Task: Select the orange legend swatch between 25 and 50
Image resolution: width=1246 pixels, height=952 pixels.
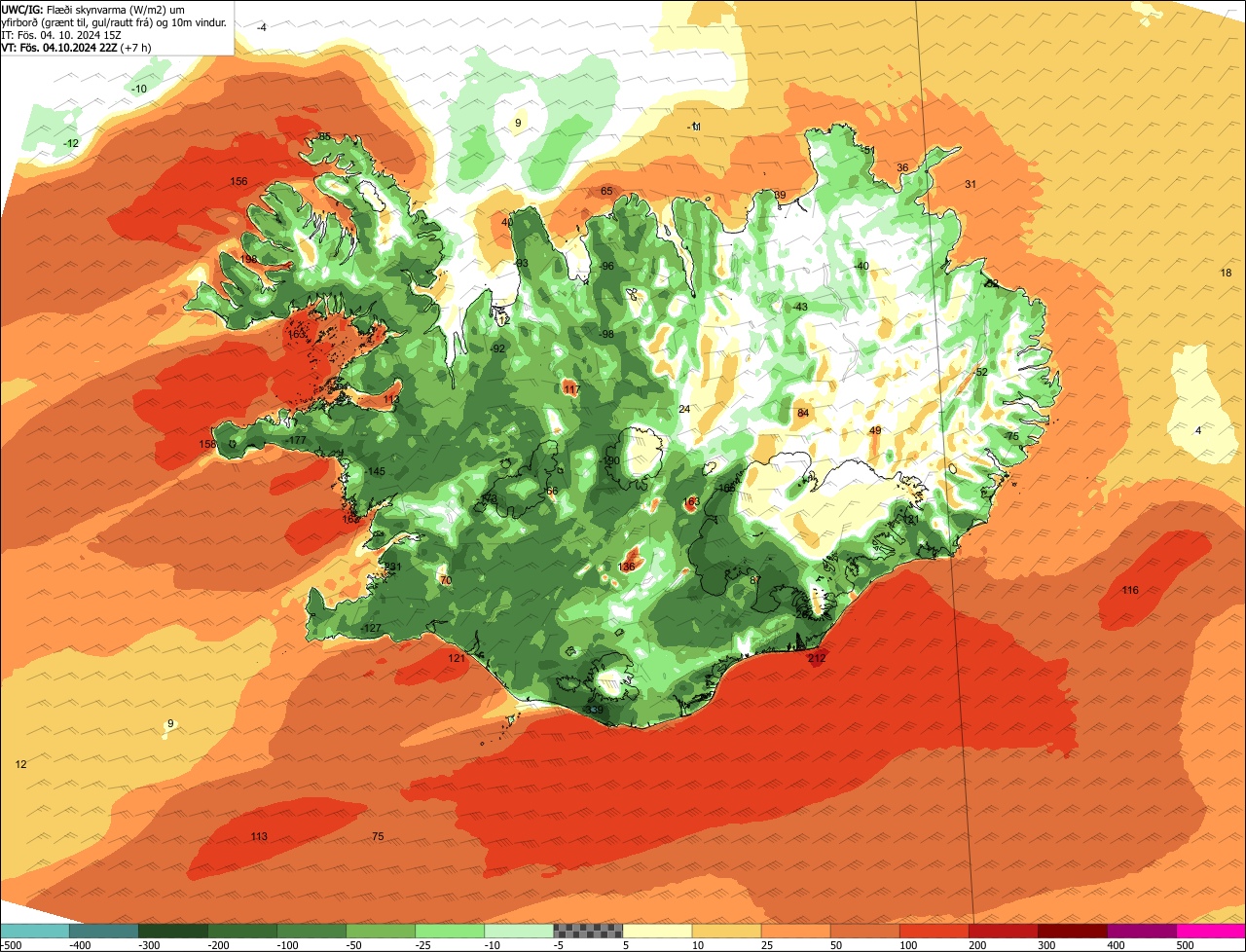Action: pyautogui.click(x=796, y=931)
